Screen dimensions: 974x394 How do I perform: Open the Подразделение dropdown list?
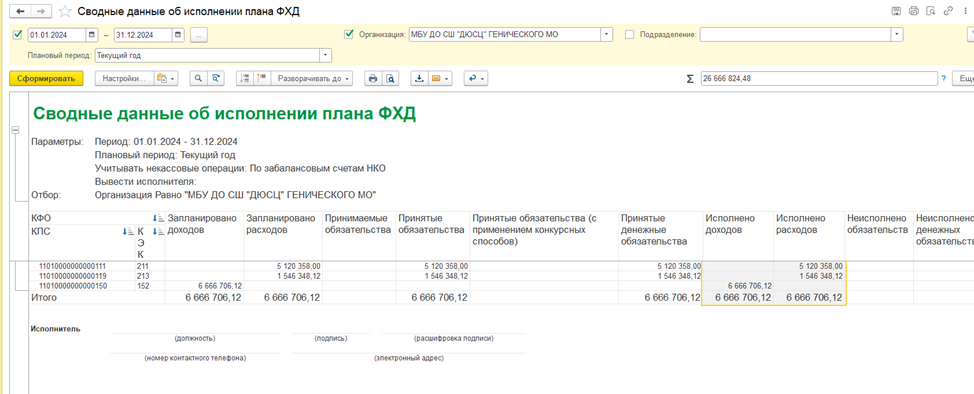(897, 35)
